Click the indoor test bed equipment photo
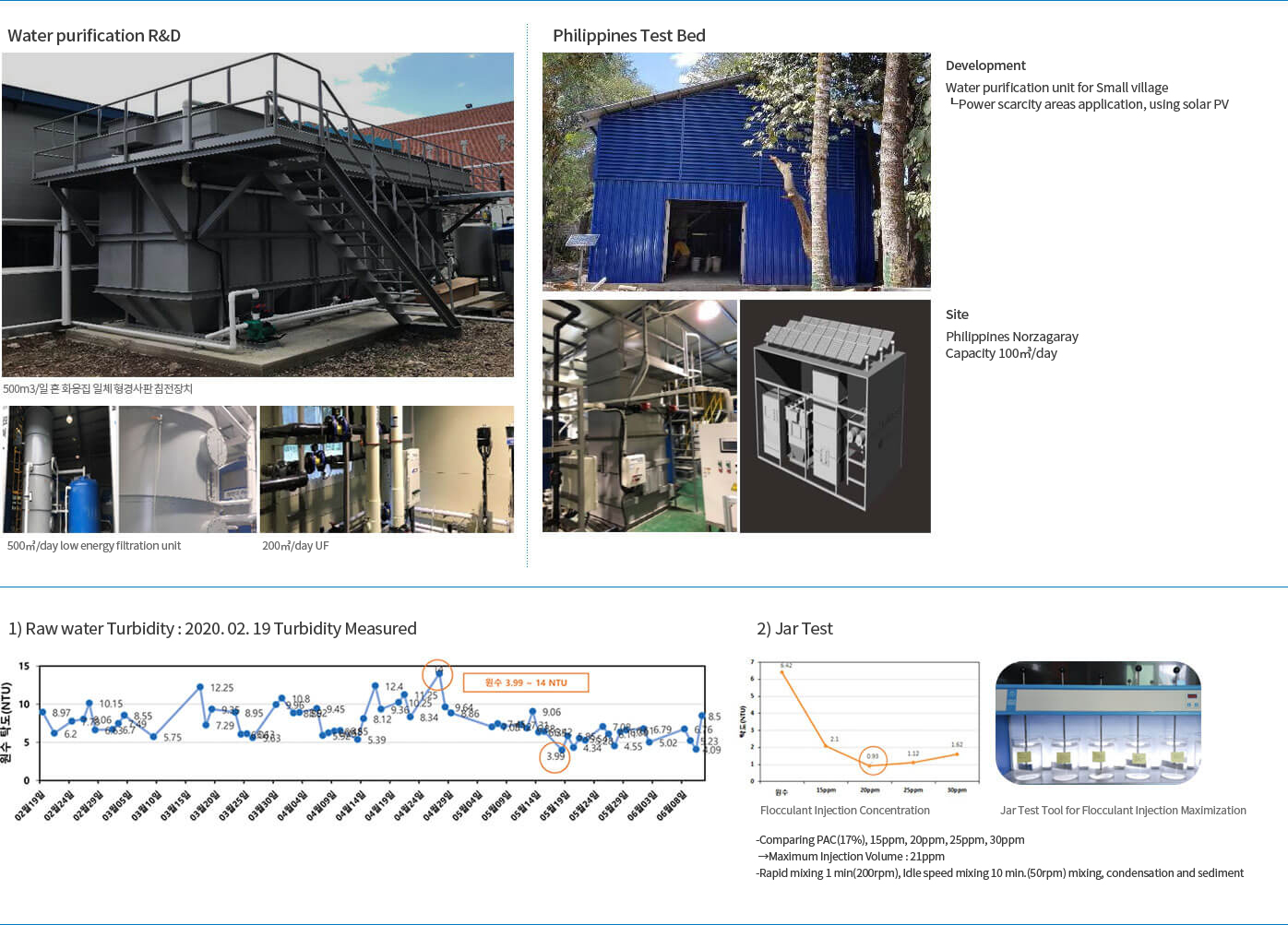 (x=639, y=416)
